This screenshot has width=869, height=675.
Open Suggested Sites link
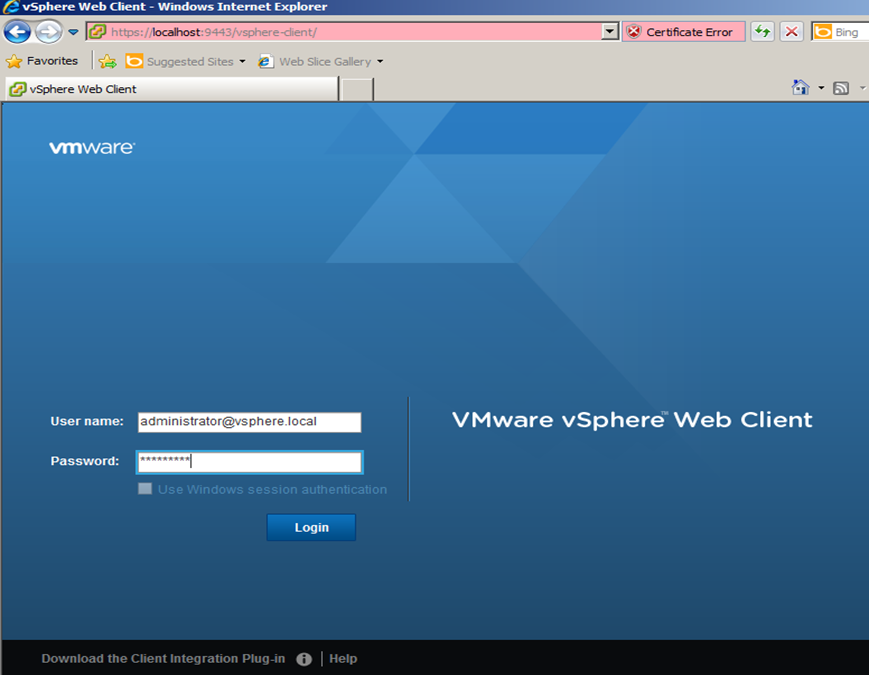[x=180, y=62]
